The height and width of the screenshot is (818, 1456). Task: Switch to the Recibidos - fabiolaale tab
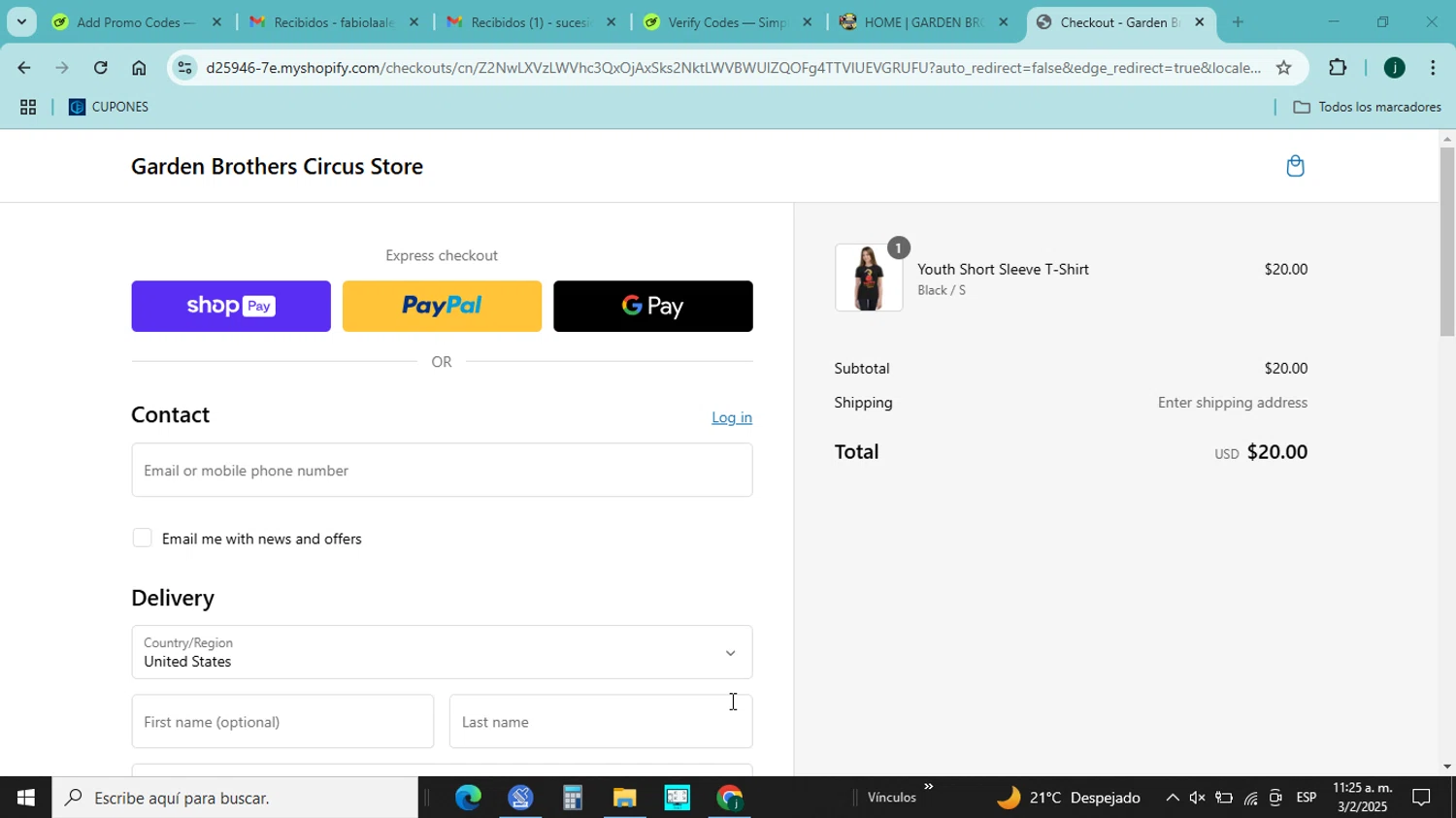point(334,21)
